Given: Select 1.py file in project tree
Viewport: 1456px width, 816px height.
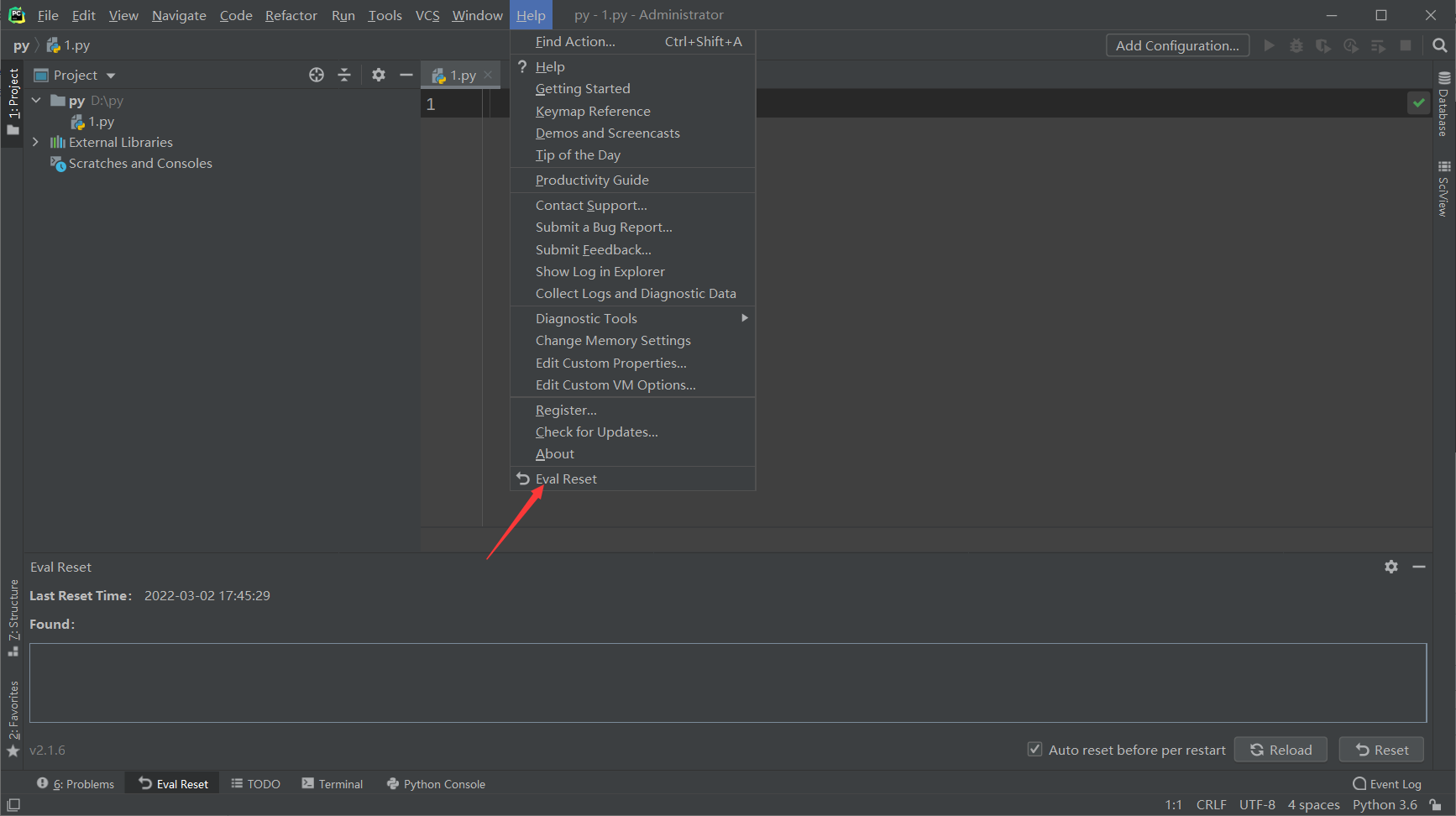Looking at the screenshot, I should pos(93,122).
